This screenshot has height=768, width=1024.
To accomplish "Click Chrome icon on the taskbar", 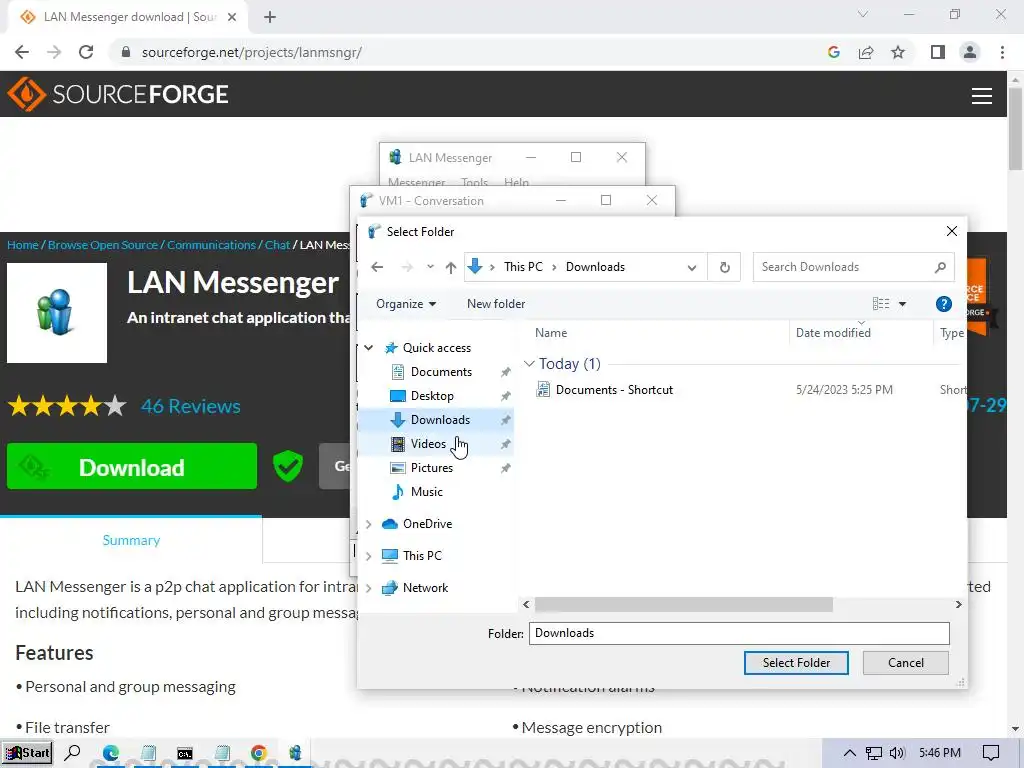I will click(x=259, y=753).
